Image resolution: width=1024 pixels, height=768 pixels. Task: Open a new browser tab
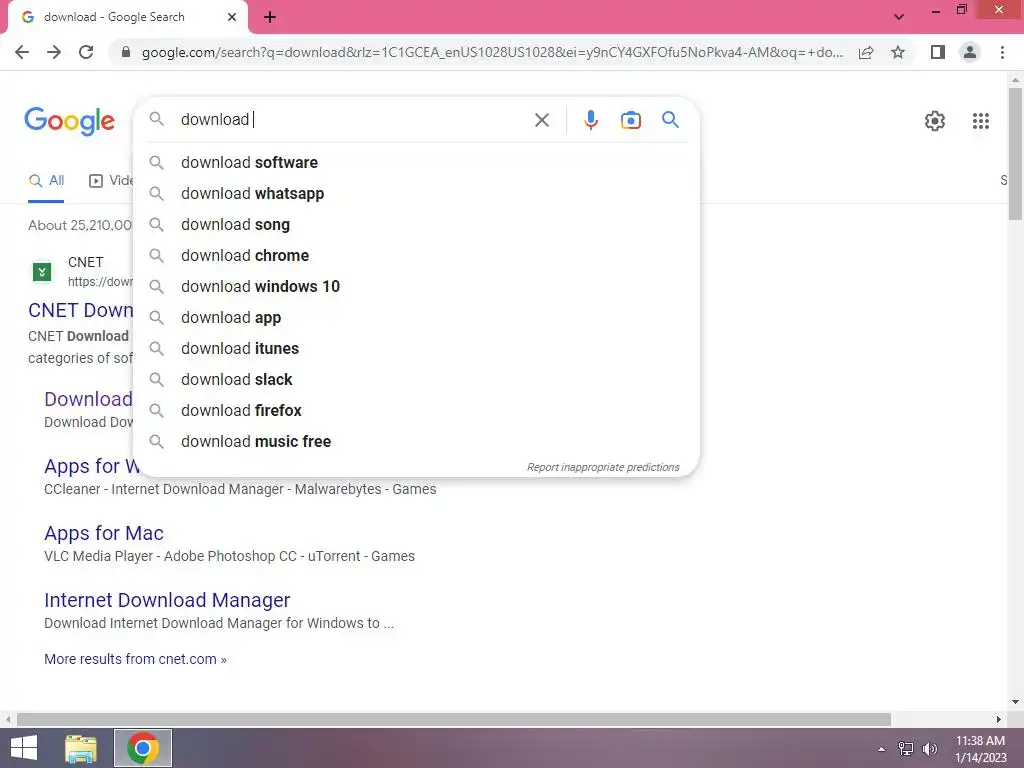pos(270,17)
